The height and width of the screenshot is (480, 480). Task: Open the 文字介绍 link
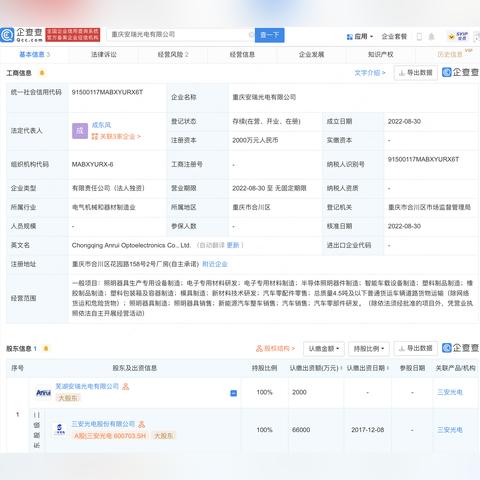[370, 73]
